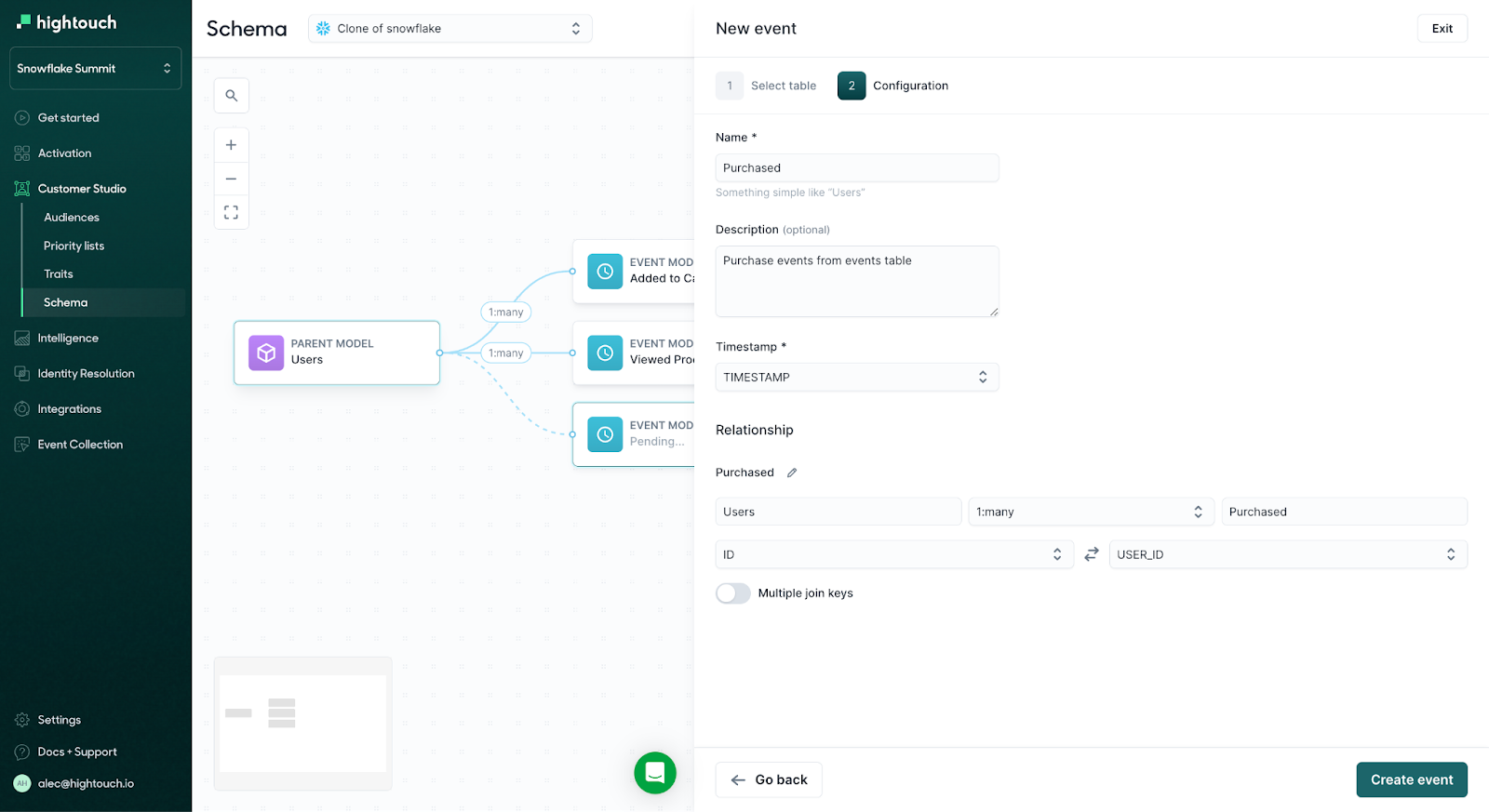Zoom out with the minus icon

(231, 179)
